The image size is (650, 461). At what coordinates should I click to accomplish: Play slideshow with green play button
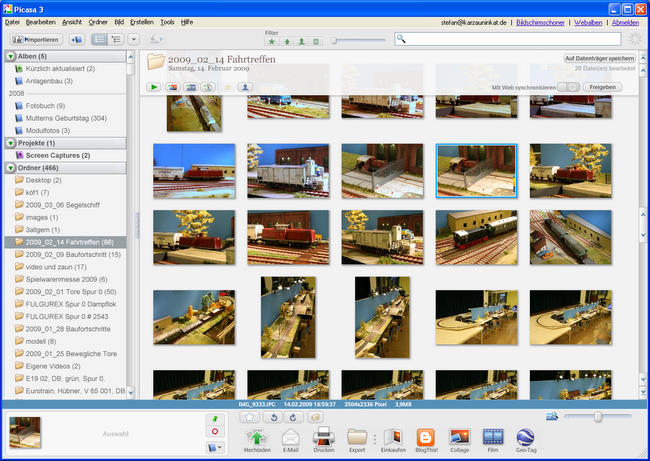[155, 87]
